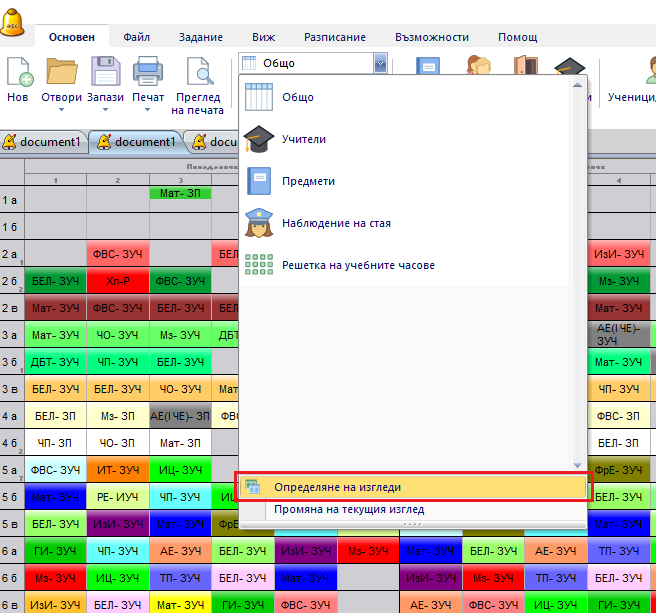The width and height of the screenshot is (656, 613).
Task: Open Print Preview (Преглед на печата)
Action: click(x=198, y=73)
